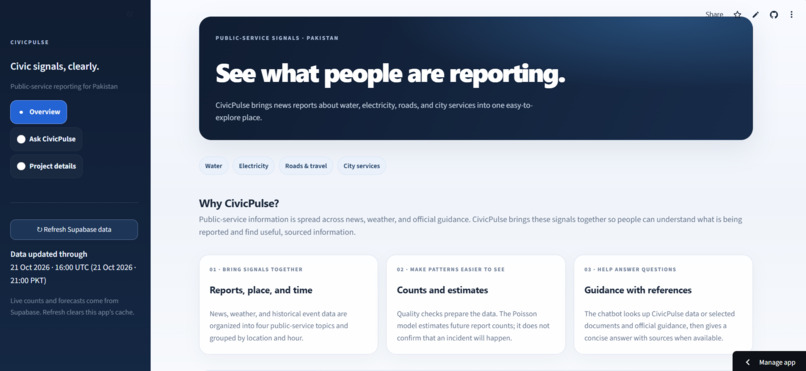Viewport: 806px width, 371px height.
Task: Select the Overview navigation option
Action: pos(39,112)
